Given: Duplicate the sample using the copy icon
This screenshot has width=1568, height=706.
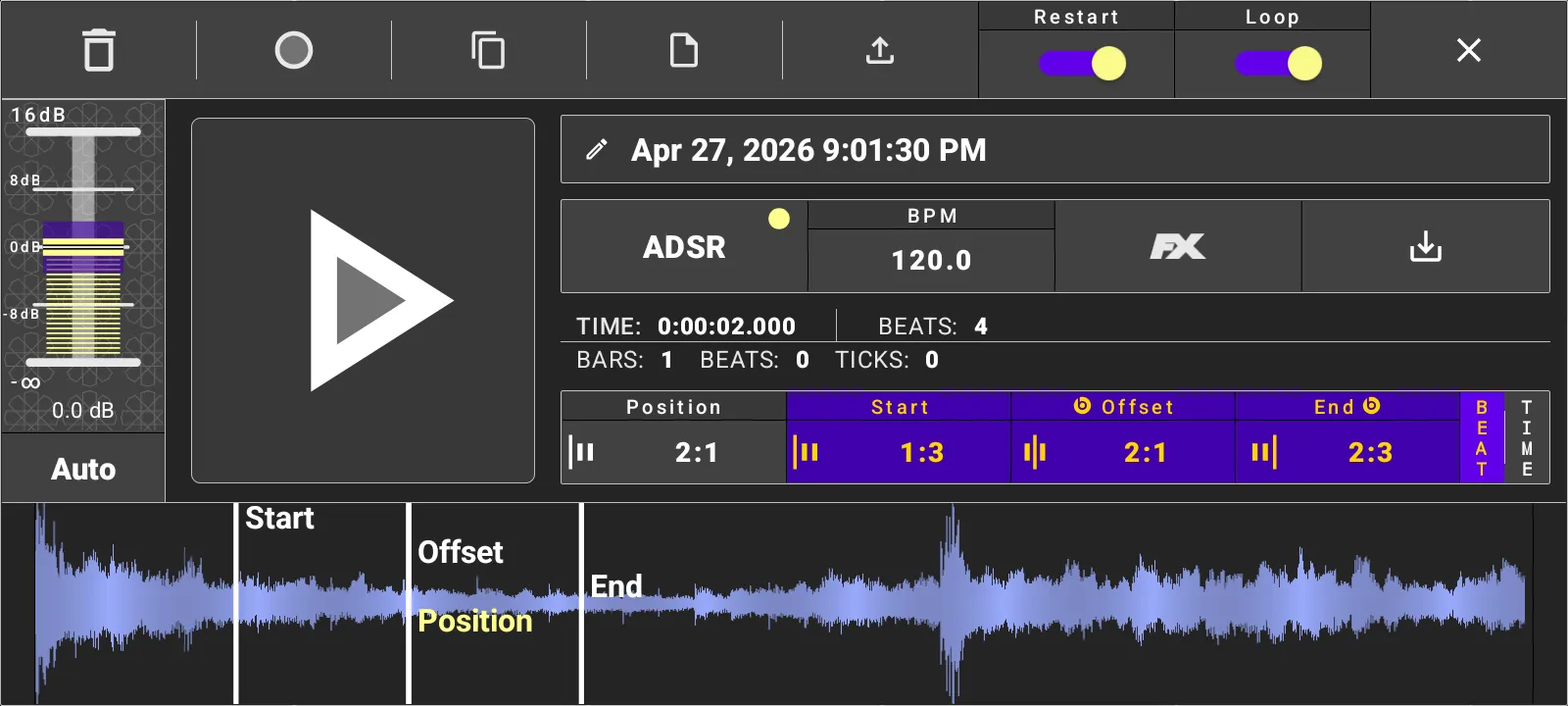Looking at the screenshot, I should (x=488, y=50).
